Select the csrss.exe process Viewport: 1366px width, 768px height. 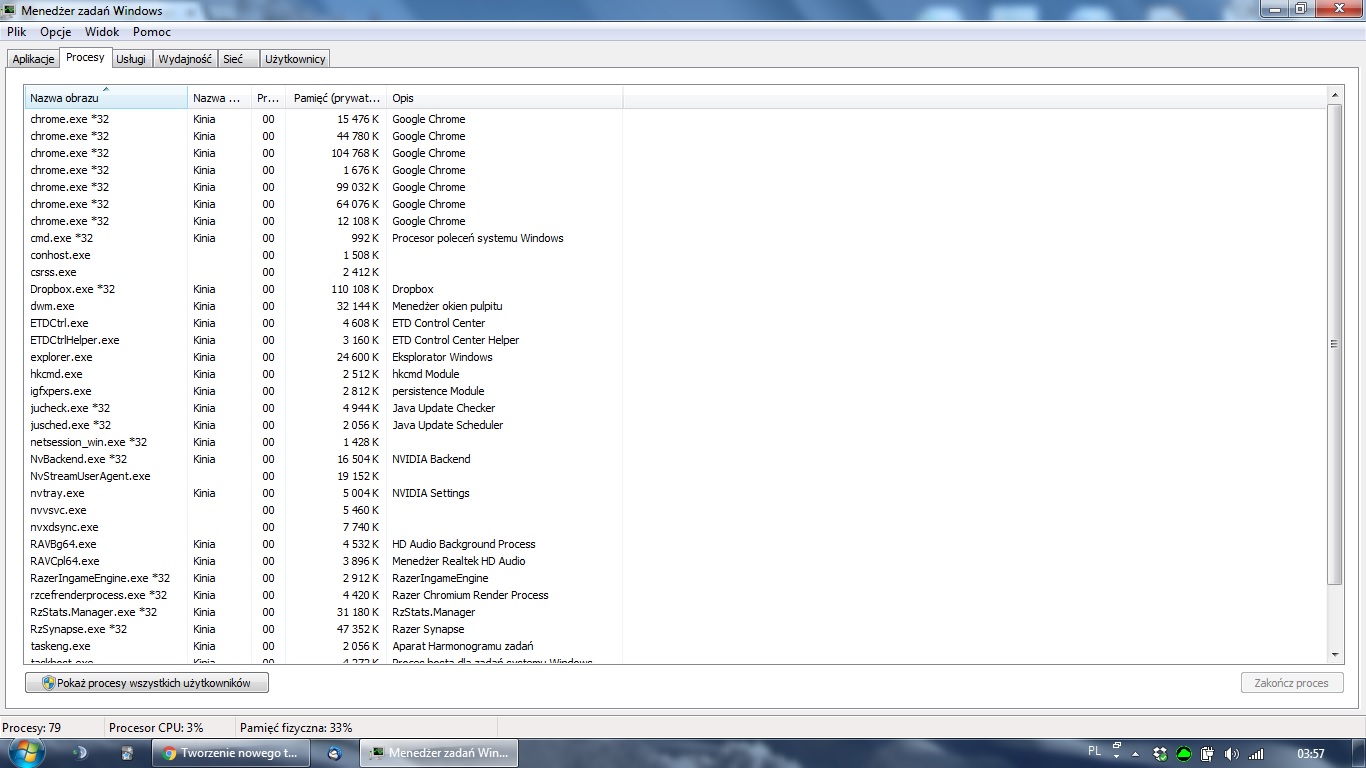[325, 272]
